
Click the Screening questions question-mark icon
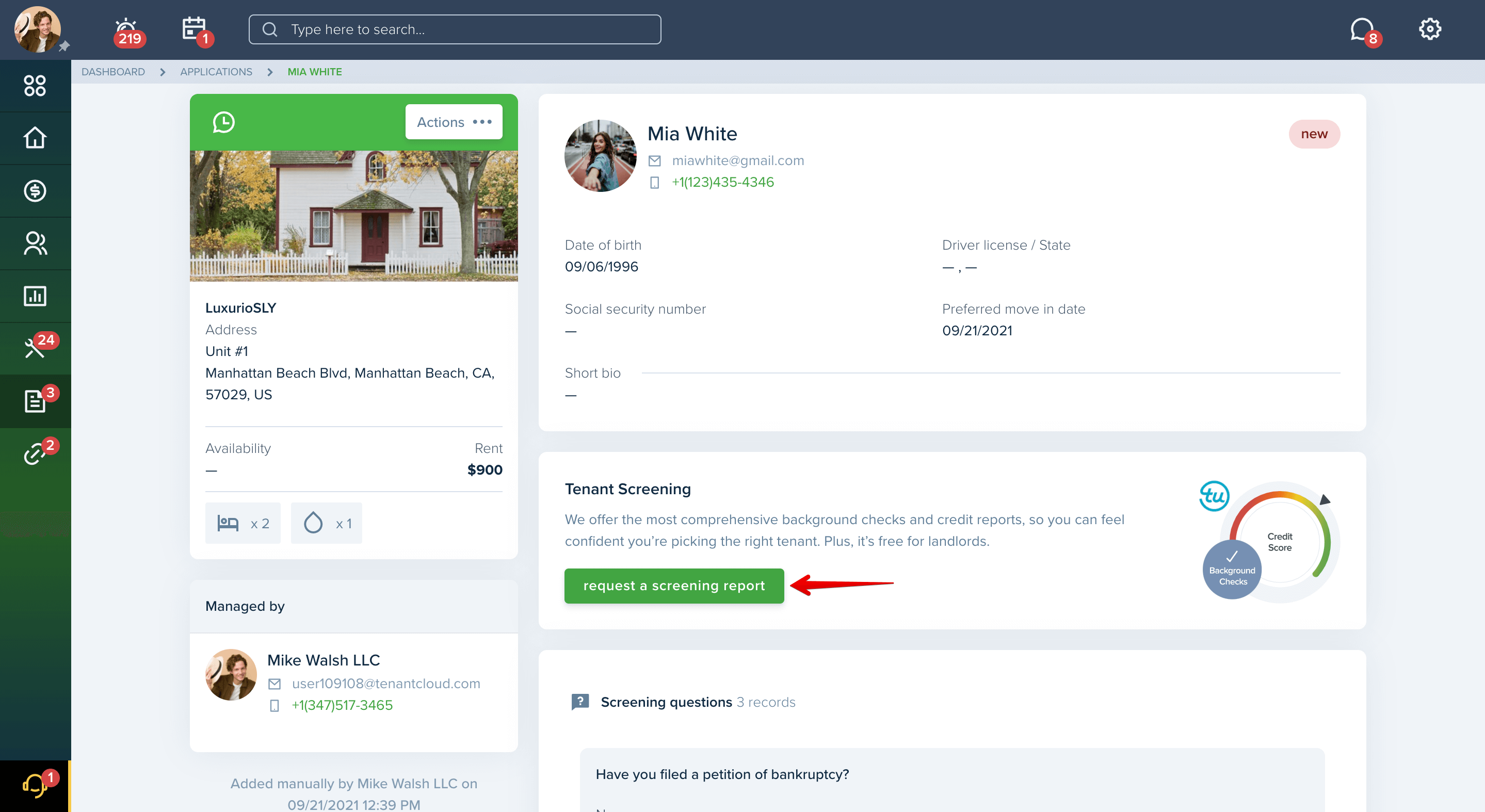click(580, 702)
